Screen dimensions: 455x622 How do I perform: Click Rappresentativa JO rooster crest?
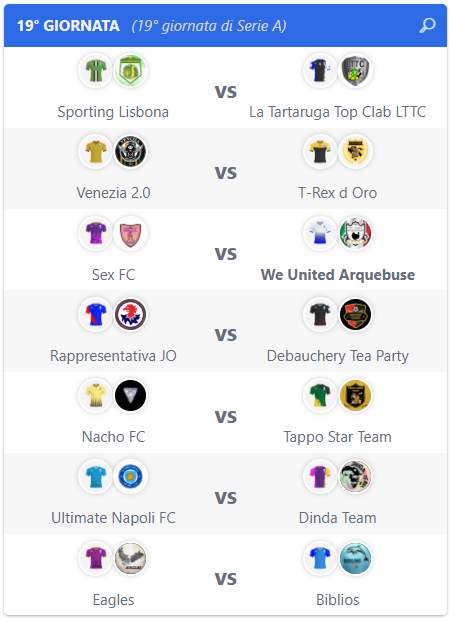(131, 315)
